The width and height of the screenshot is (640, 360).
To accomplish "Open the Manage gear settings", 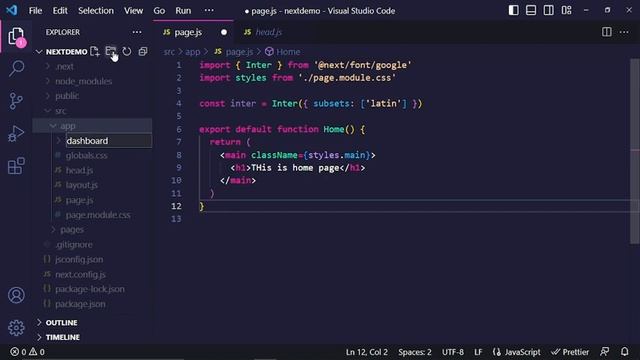I will coord(16,327).
